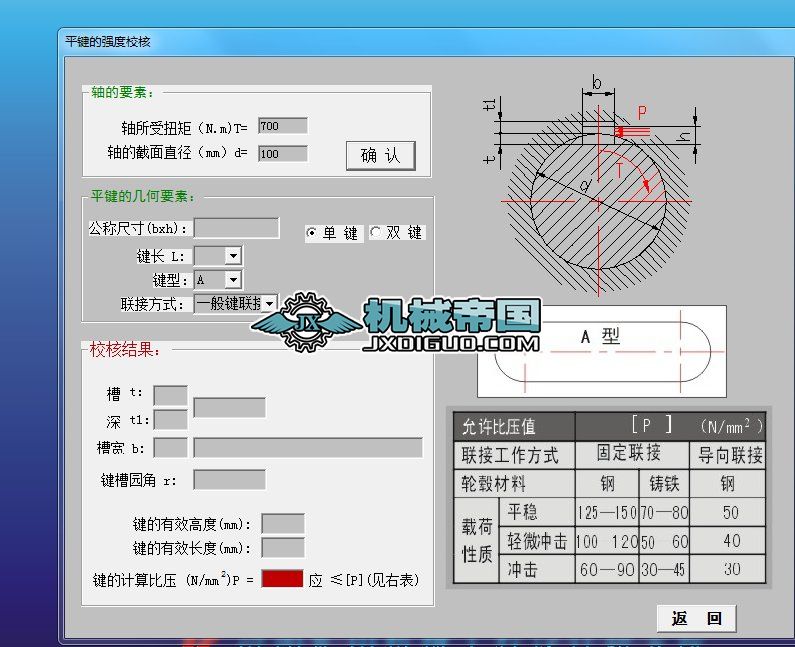Click the 联接工作方式 row label
Screen dimensions: 795x647
tap(514, 455)
